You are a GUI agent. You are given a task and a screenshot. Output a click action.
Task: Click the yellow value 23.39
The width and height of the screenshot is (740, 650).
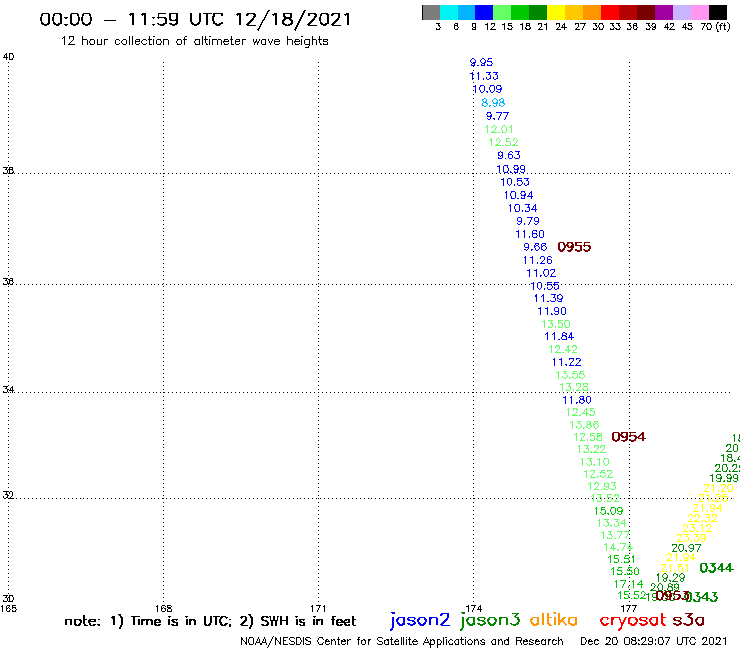coord(691,538)
